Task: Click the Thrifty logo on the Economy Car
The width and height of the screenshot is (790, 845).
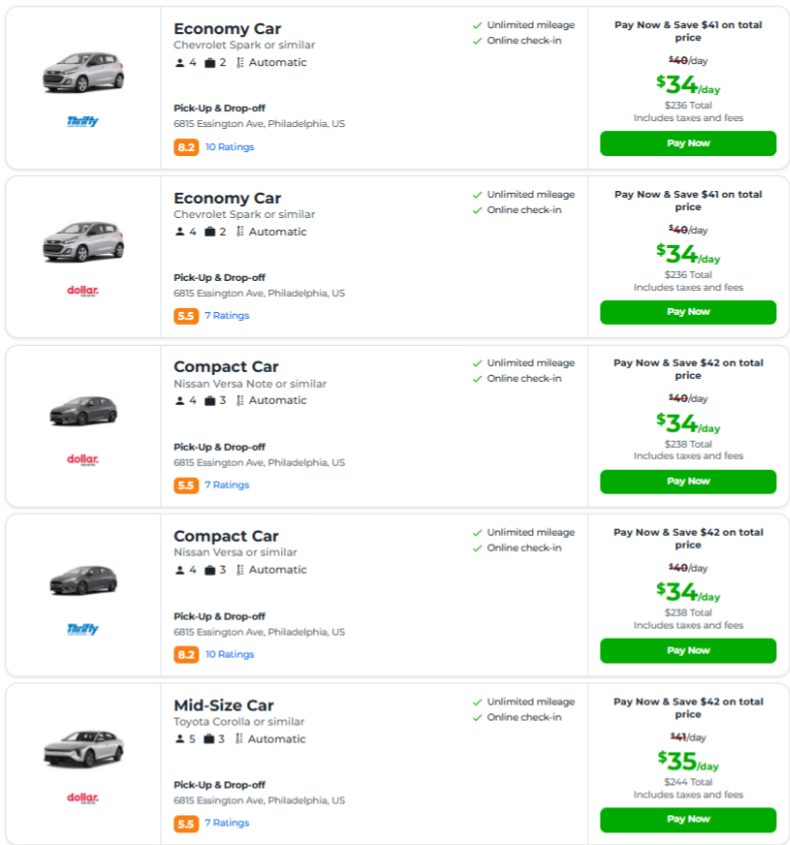Action: (85, 124)
